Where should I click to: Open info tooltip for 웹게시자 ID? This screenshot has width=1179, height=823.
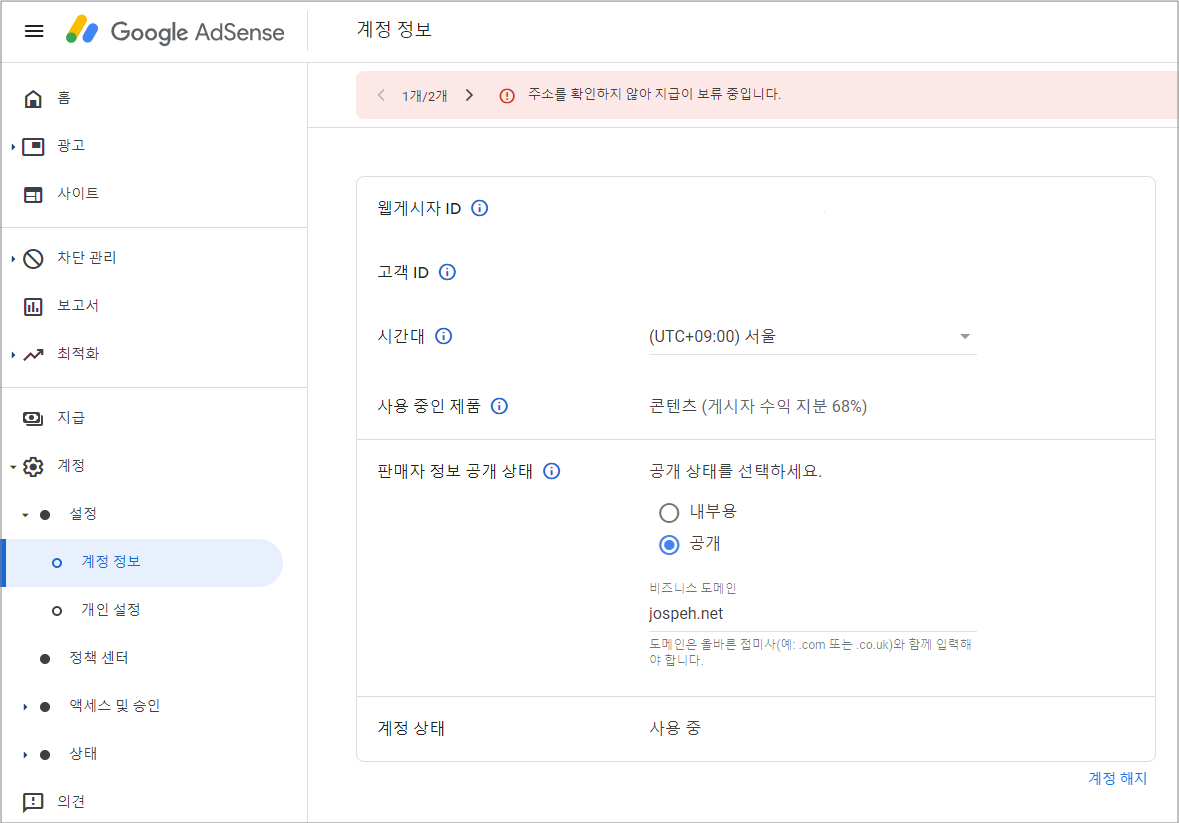coord(480,208)
